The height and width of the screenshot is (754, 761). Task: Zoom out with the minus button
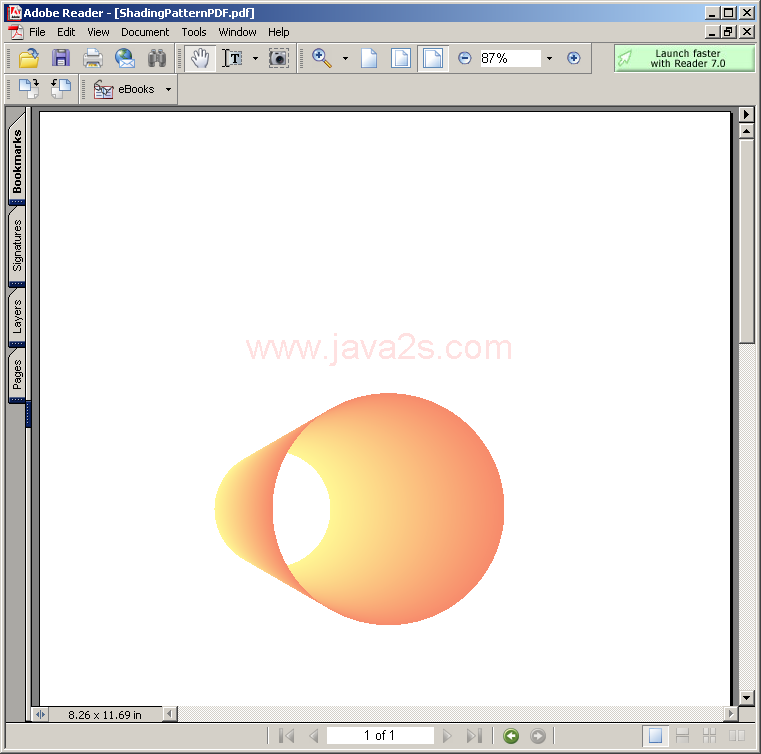pos(464,58)
